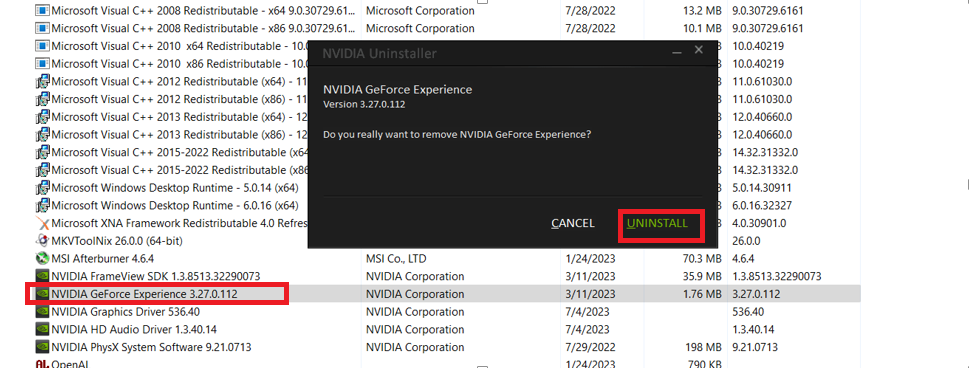969x368 pixels.
Task: Click version 14.32.31332.0 in x64 row
Action: (764, 152)
